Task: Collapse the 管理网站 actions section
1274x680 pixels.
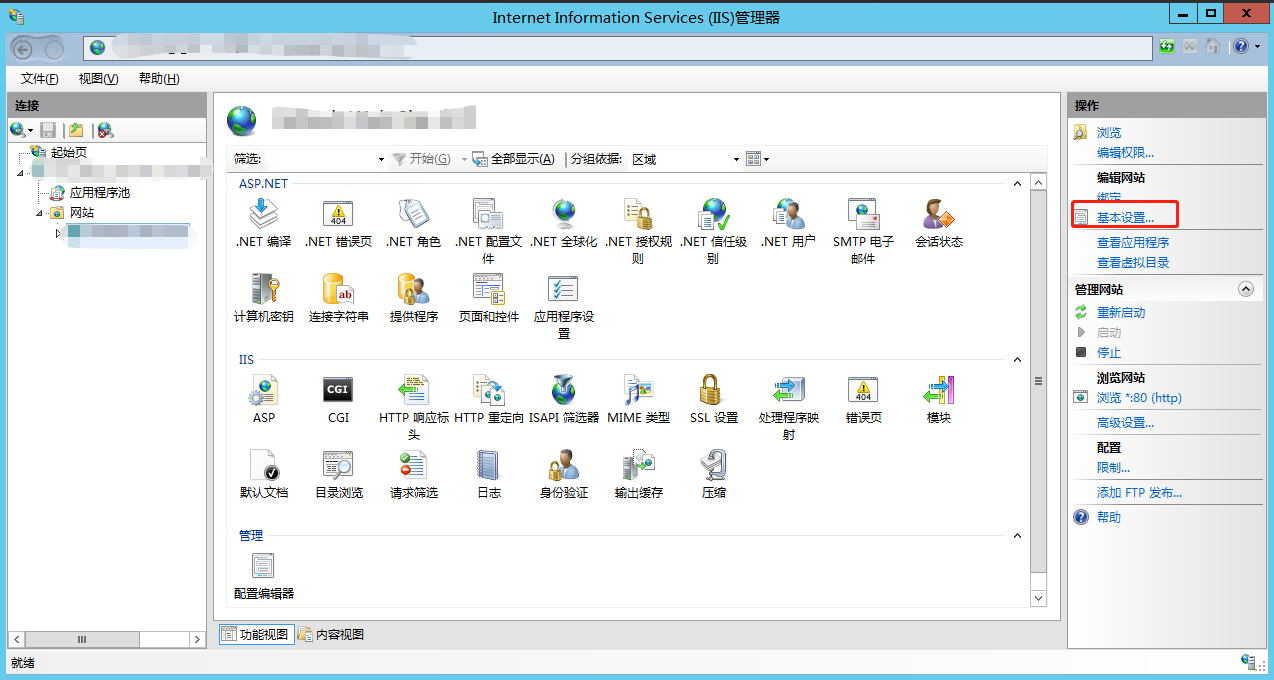Action: (x=1245, y=289)
